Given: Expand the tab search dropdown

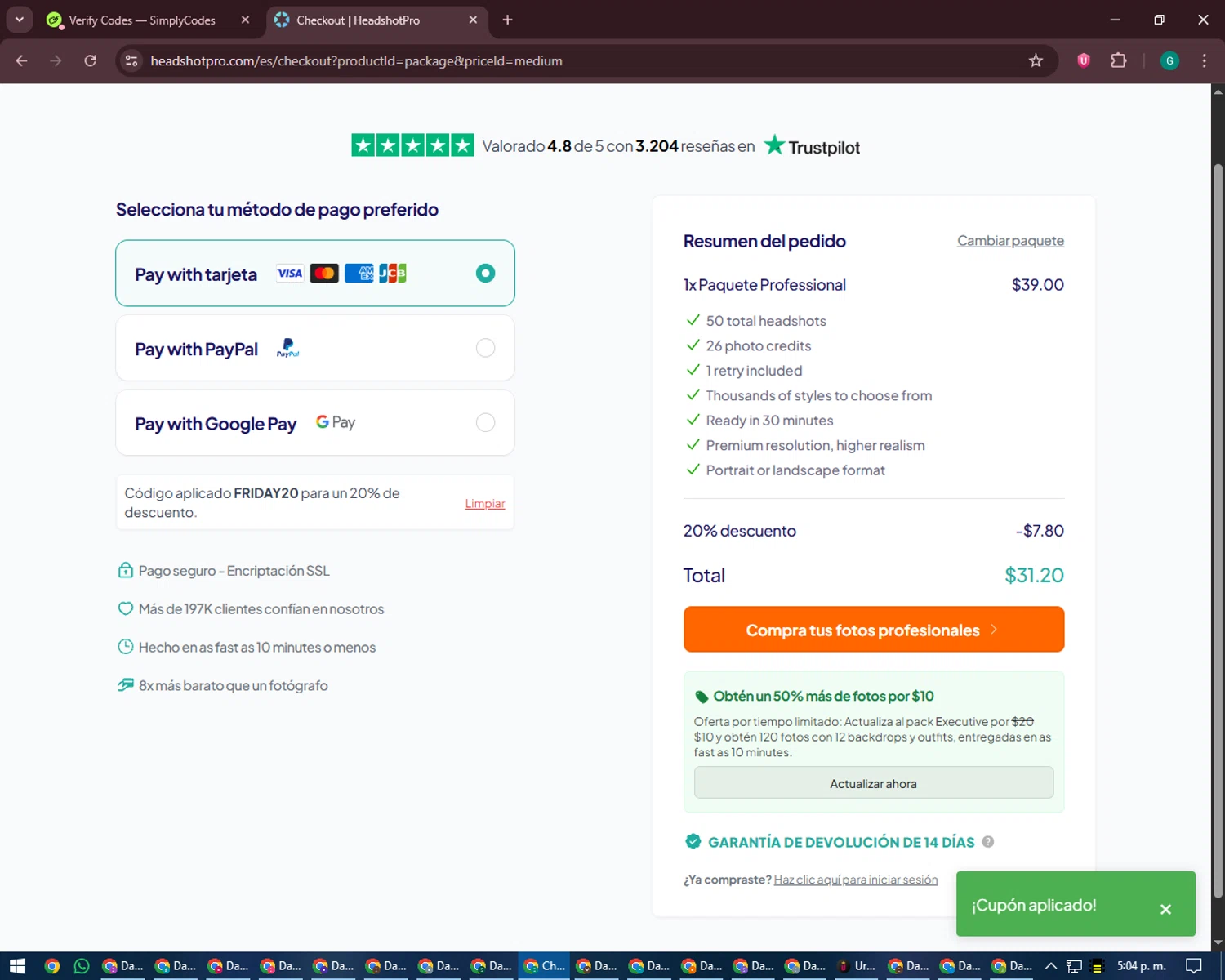Looking at the screenshot, I should coord(19,20).
